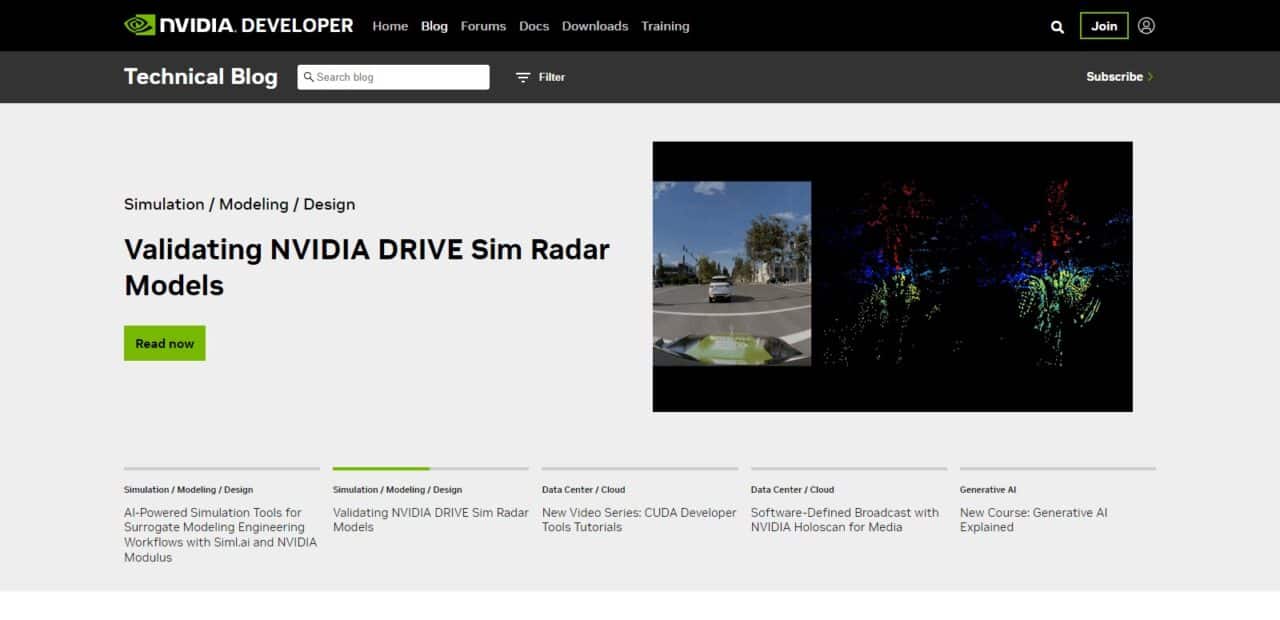Open the Validating NVIDIA DRIVE Sim Radar headline
This screenshot has height=620, width=1280.
[x=367, y=267]
